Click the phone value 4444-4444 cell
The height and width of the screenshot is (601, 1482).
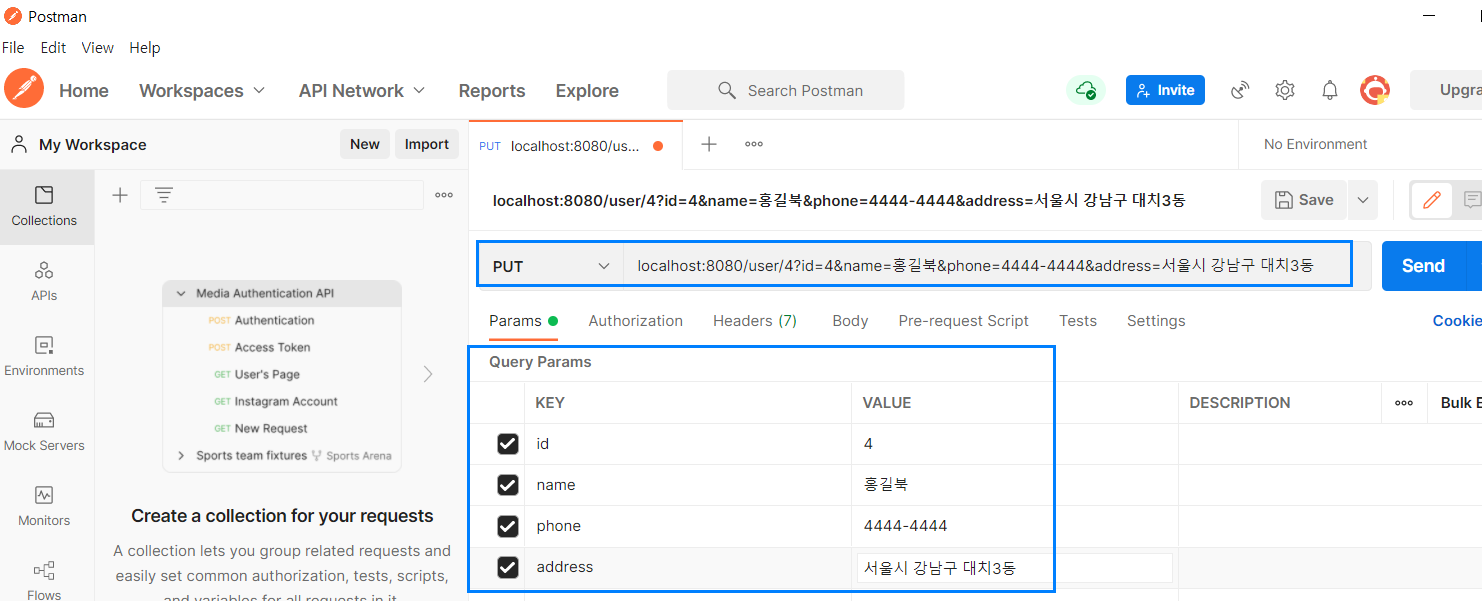point(1015,526)
